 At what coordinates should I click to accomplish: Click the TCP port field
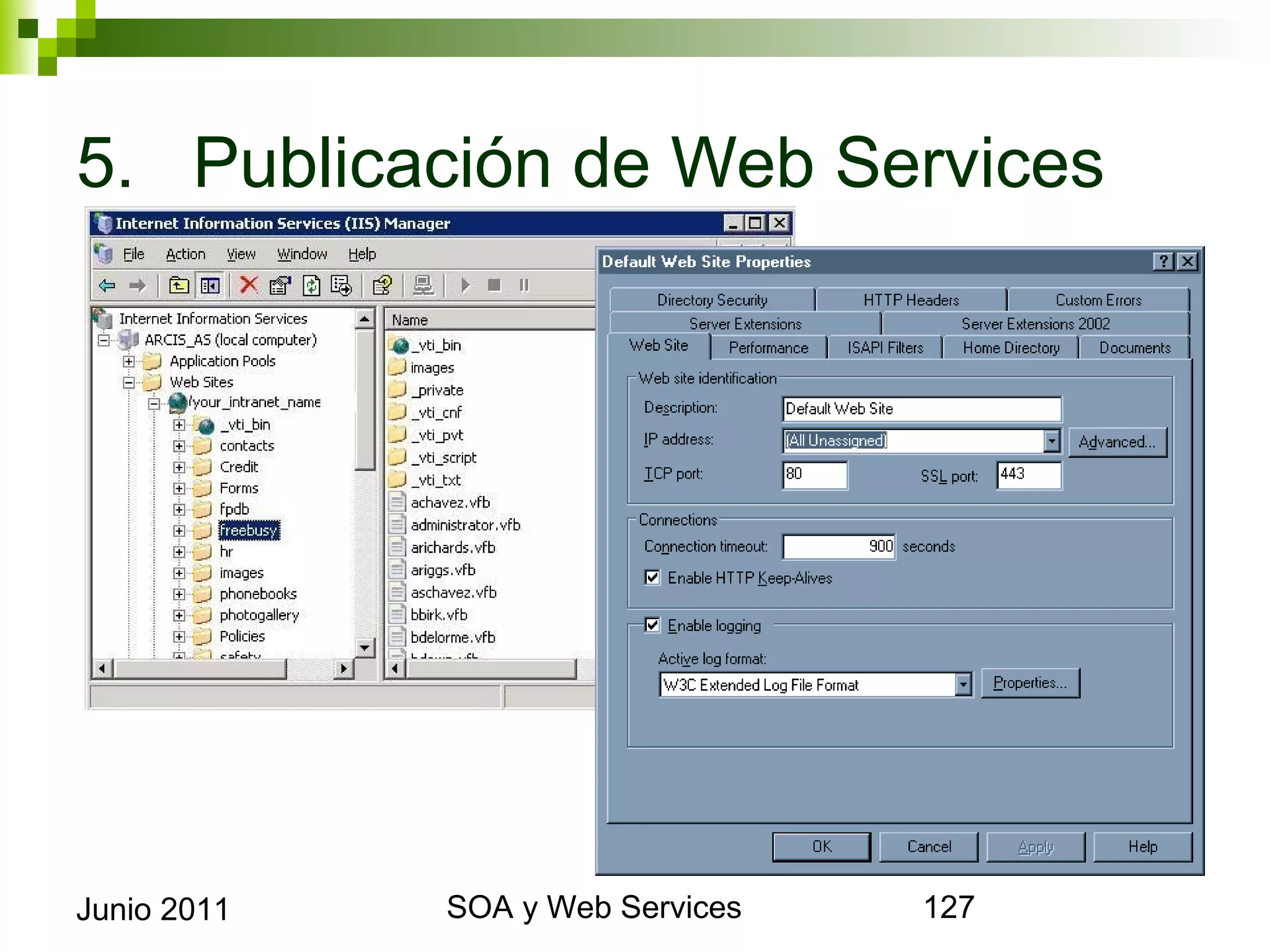coord(814,475)
